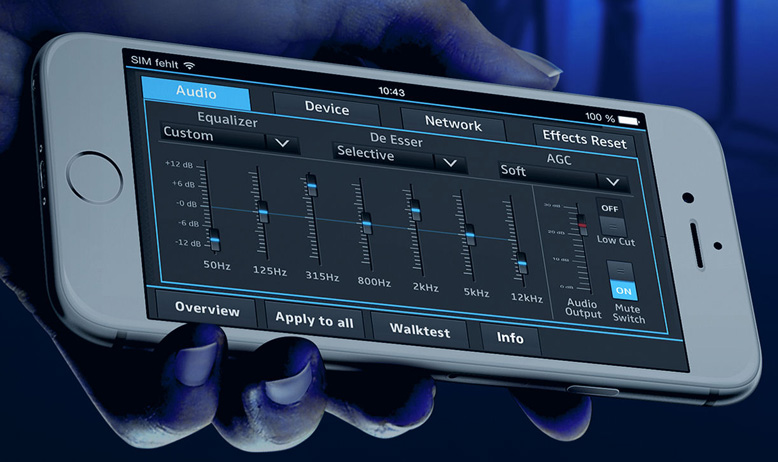Expand the Equalizer Custom dropdown
778x462 pixels.
[x=228, y=139]
